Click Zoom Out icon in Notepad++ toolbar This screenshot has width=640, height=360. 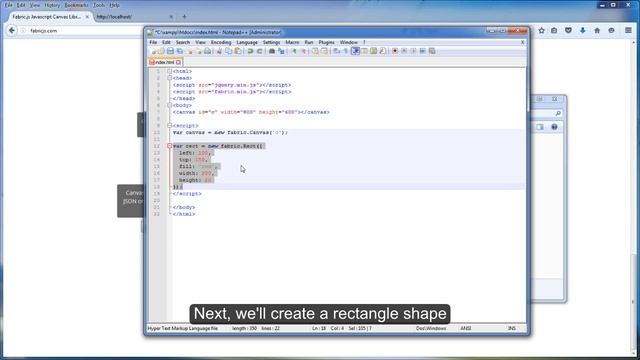point(303,51)
